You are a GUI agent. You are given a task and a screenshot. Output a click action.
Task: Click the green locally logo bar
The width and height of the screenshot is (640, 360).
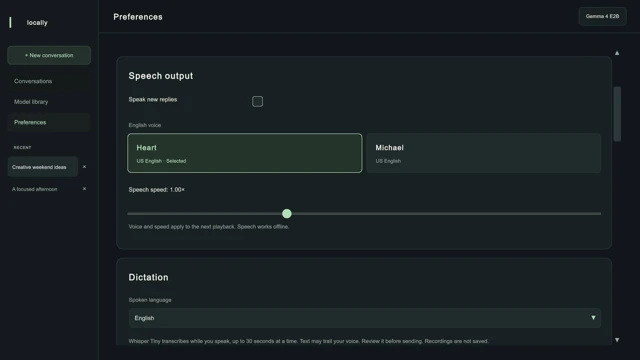[x=10, y=22]
